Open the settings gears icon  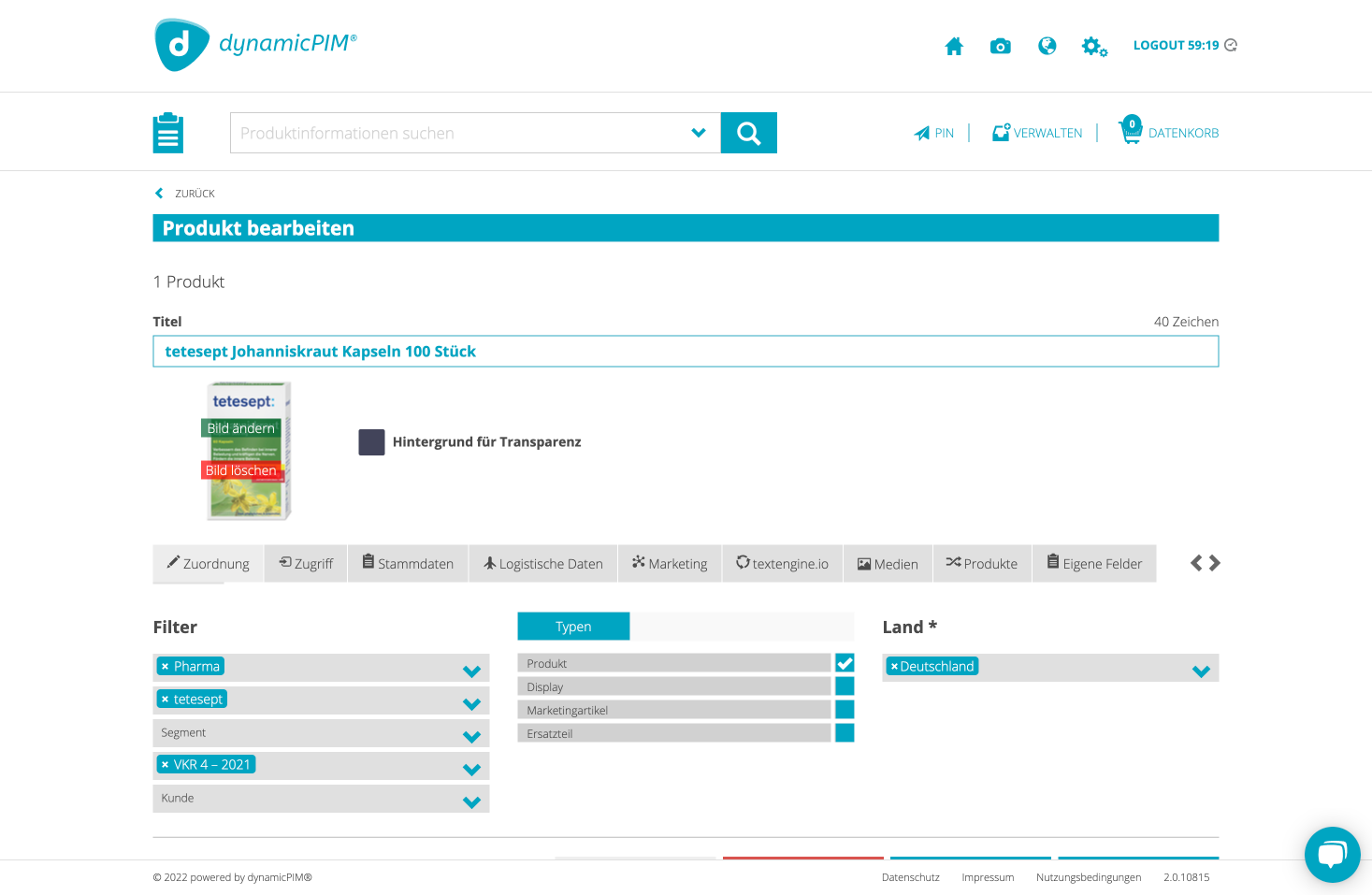[x=1093, y=46]
